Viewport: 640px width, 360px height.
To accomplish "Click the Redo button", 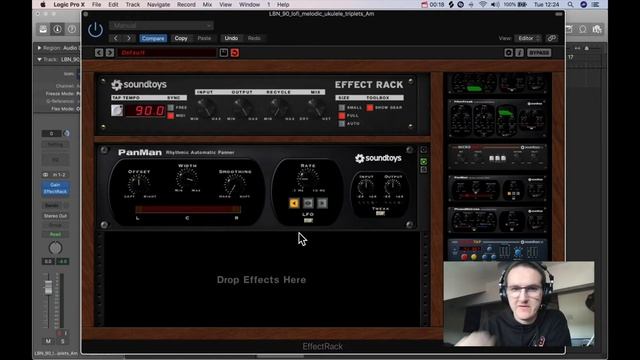I will [254, 38].
